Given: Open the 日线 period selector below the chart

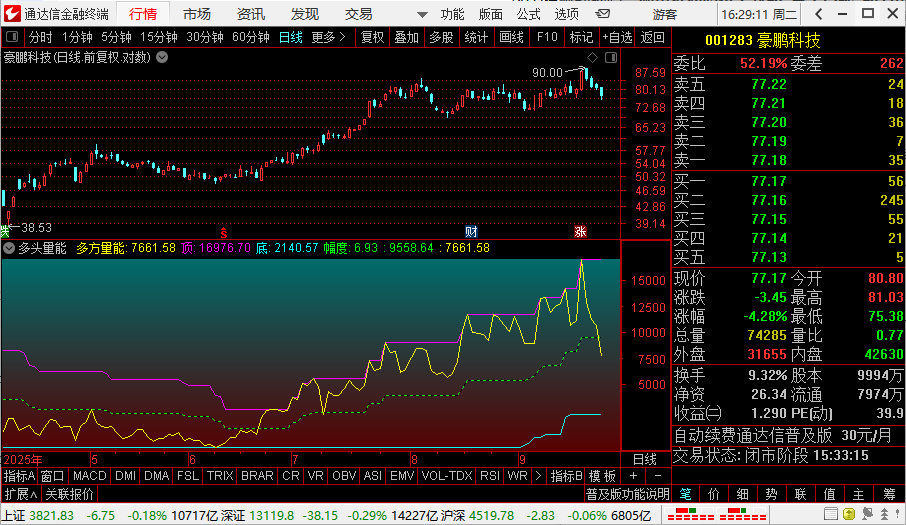Looking at the screenshot, I should click(x=645, y=460).
